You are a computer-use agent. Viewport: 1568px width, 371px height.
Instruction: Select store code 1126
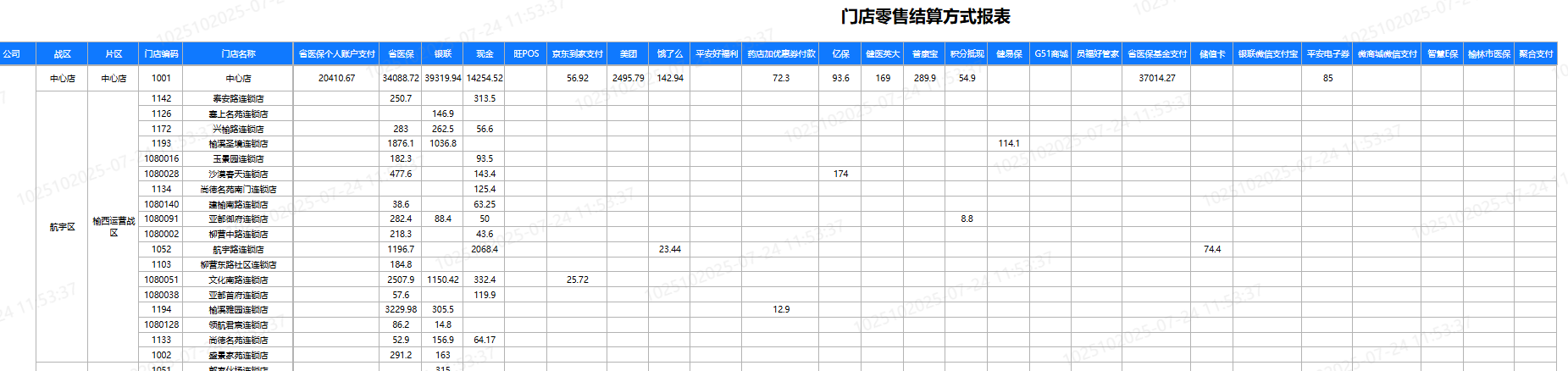coord(161,114)
